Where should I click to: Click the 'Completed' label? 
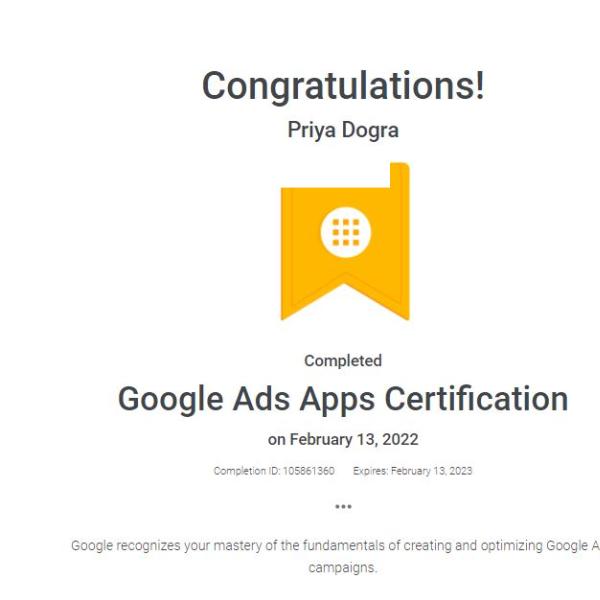click(343, 361)
